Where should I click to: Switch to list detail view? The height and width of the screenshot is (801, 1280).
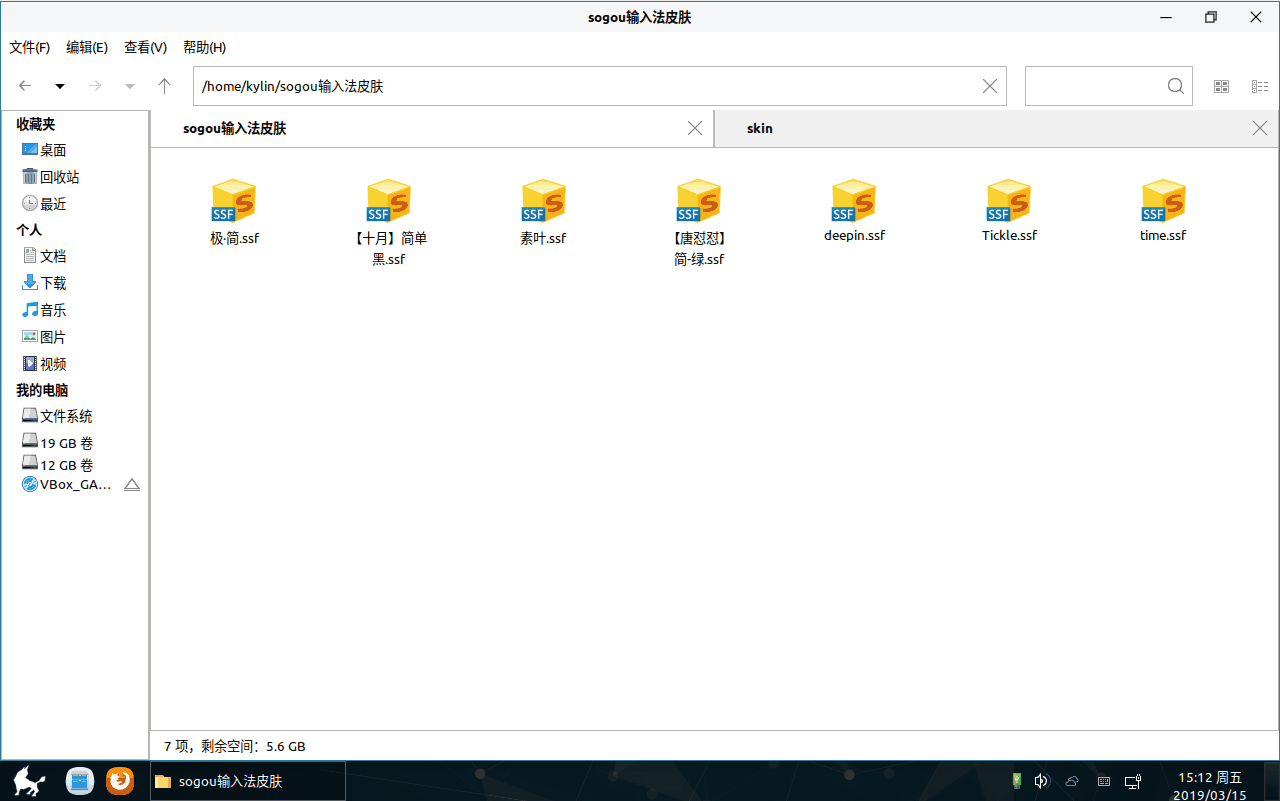coord(1260,86)
